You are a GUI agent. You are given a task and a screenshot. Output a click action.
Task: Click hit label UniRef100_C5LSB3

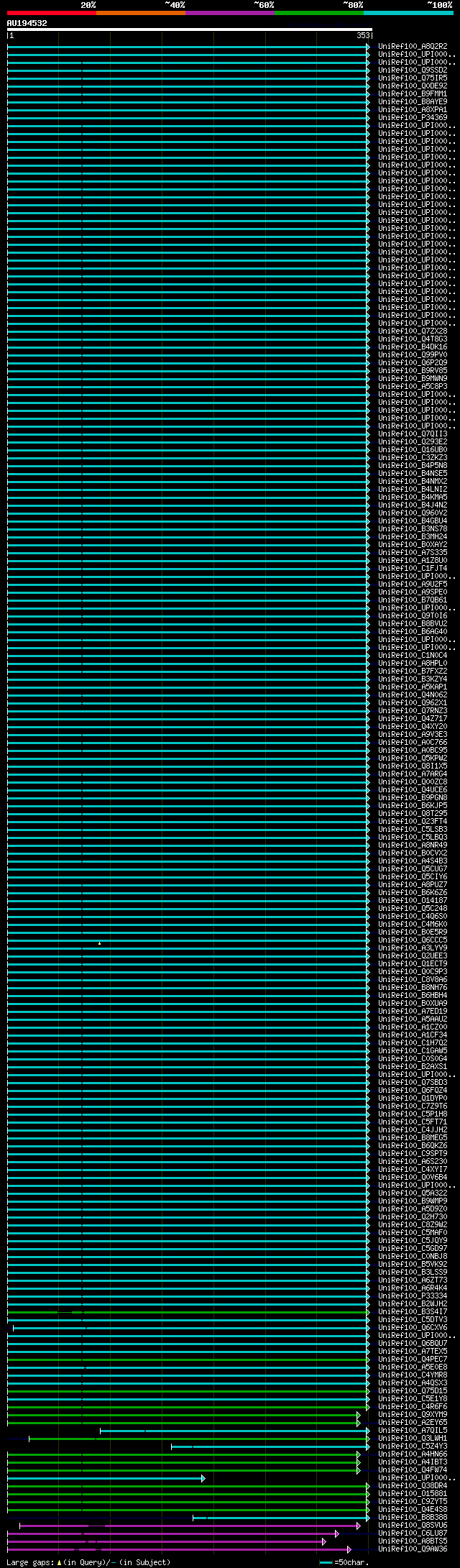(413, 829)
